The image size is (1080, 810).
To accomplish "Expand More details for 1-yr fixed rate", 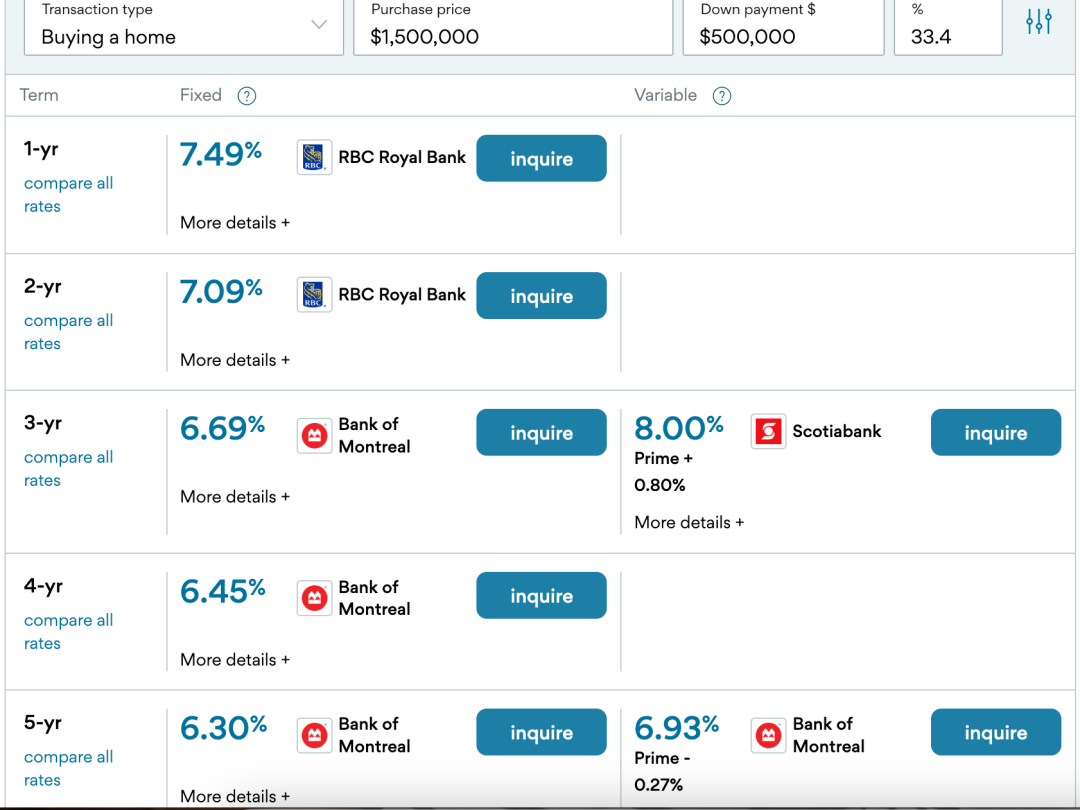I will coord(235,222).
